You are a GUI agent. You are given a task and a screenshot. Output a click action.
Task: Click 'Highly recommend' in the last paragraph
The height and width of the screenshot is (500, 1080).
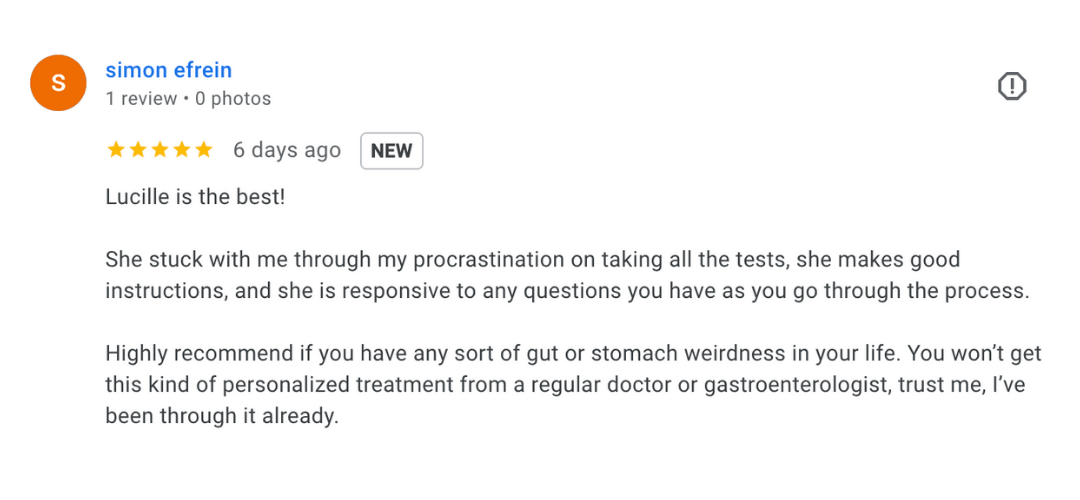[182, 354]
